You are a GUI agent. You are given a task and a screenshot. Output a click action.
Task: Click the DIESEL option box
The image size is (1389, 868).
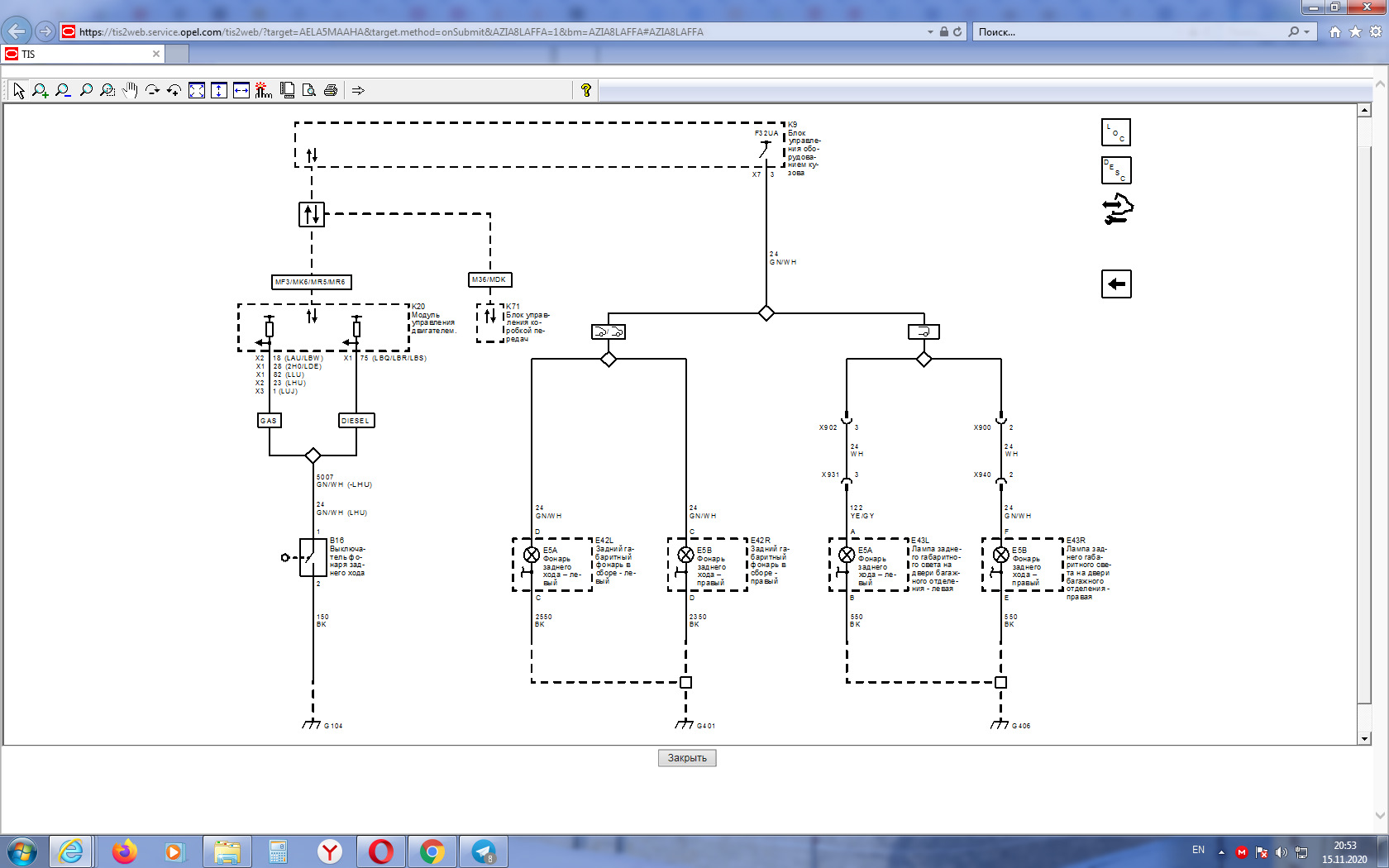tap(356, 421)
